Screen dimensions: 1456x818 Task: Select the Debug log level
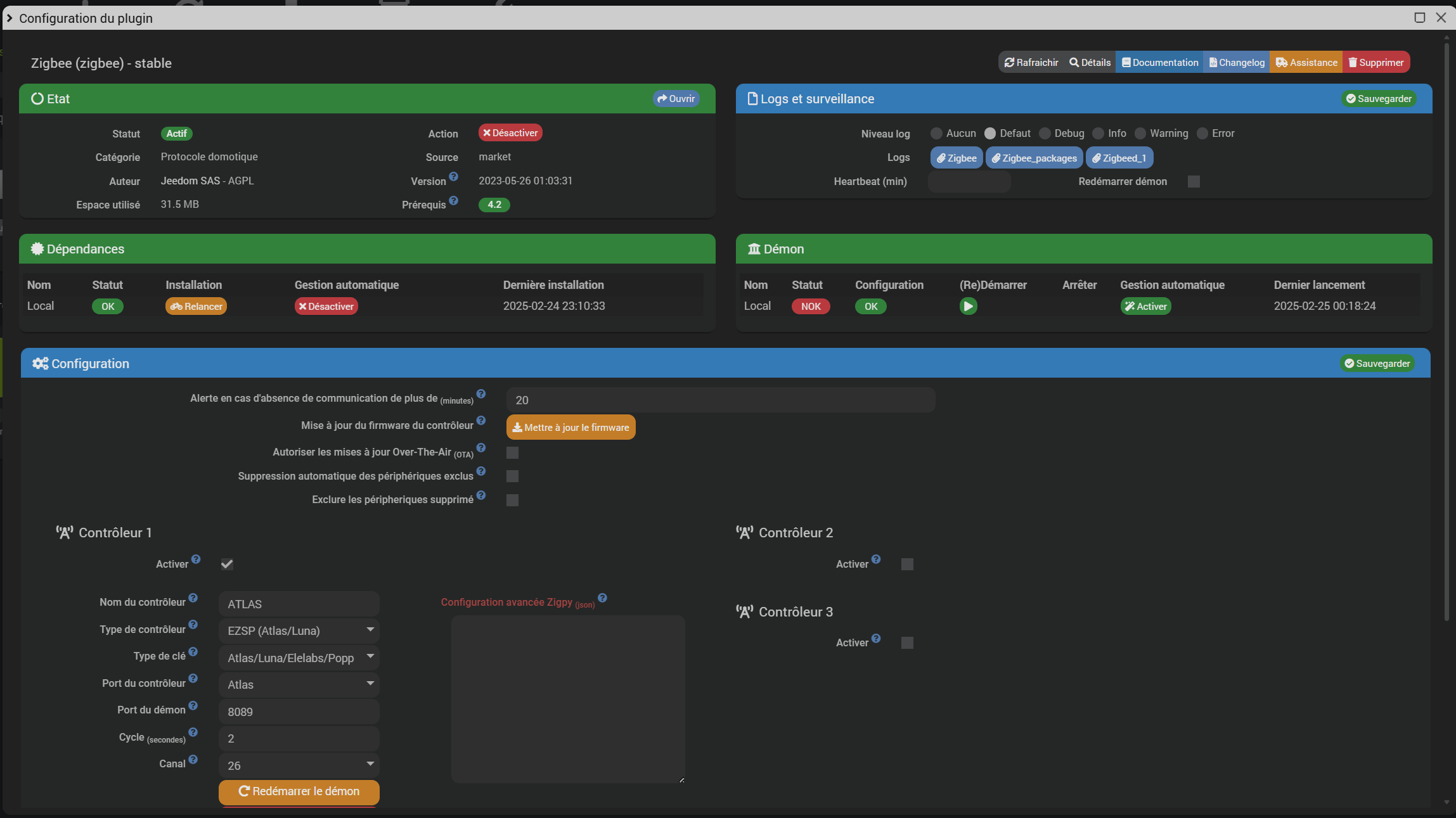point(1045,134)
